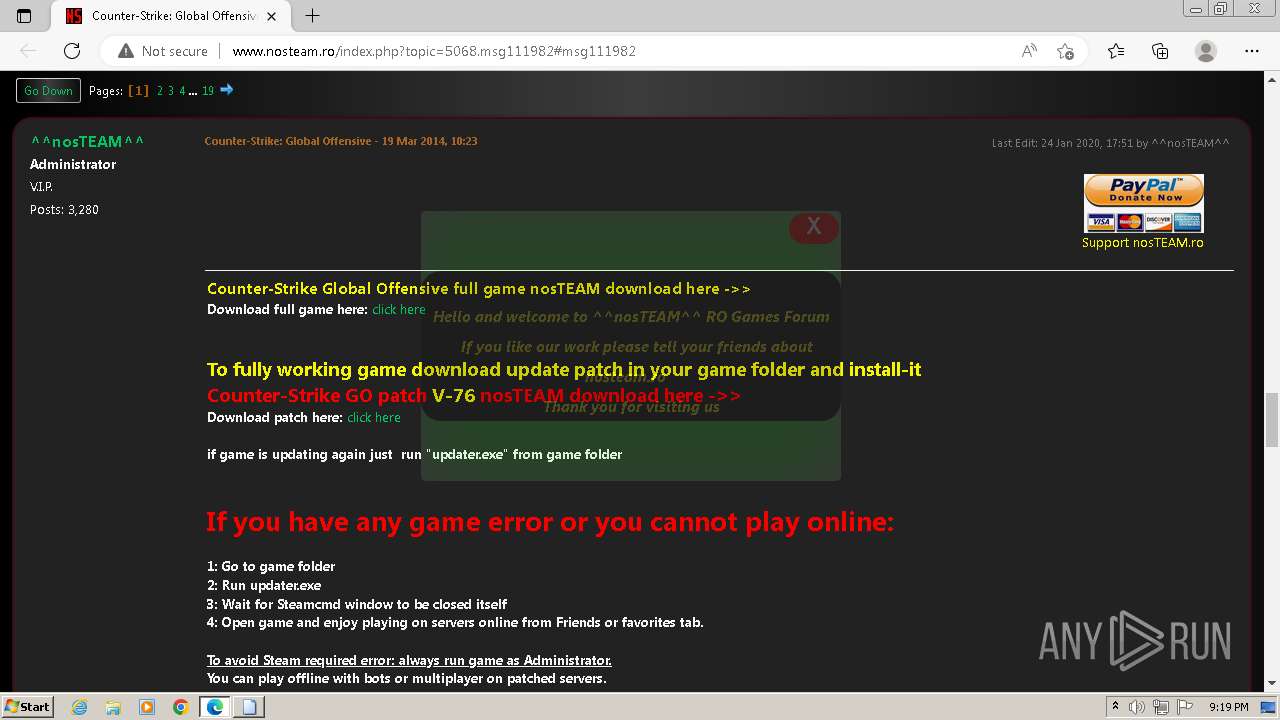Jump to forum page 19
Screen dimensions: 1280x720
click(x=208, y=91)
